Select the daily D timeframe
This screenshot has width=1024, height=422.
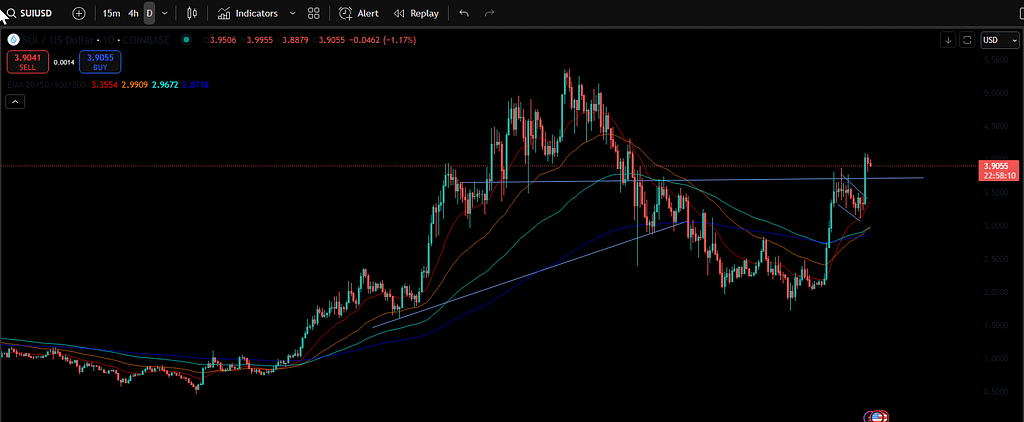149,14
